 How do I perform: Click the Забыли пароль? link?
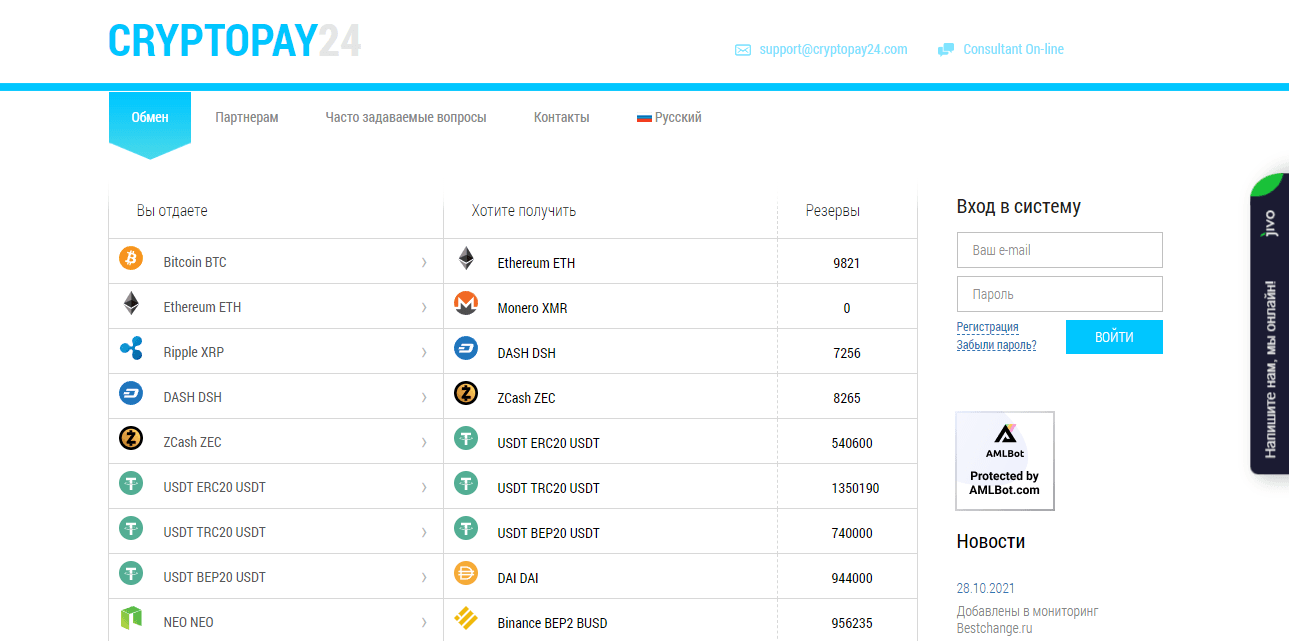(x=996, y=344)
